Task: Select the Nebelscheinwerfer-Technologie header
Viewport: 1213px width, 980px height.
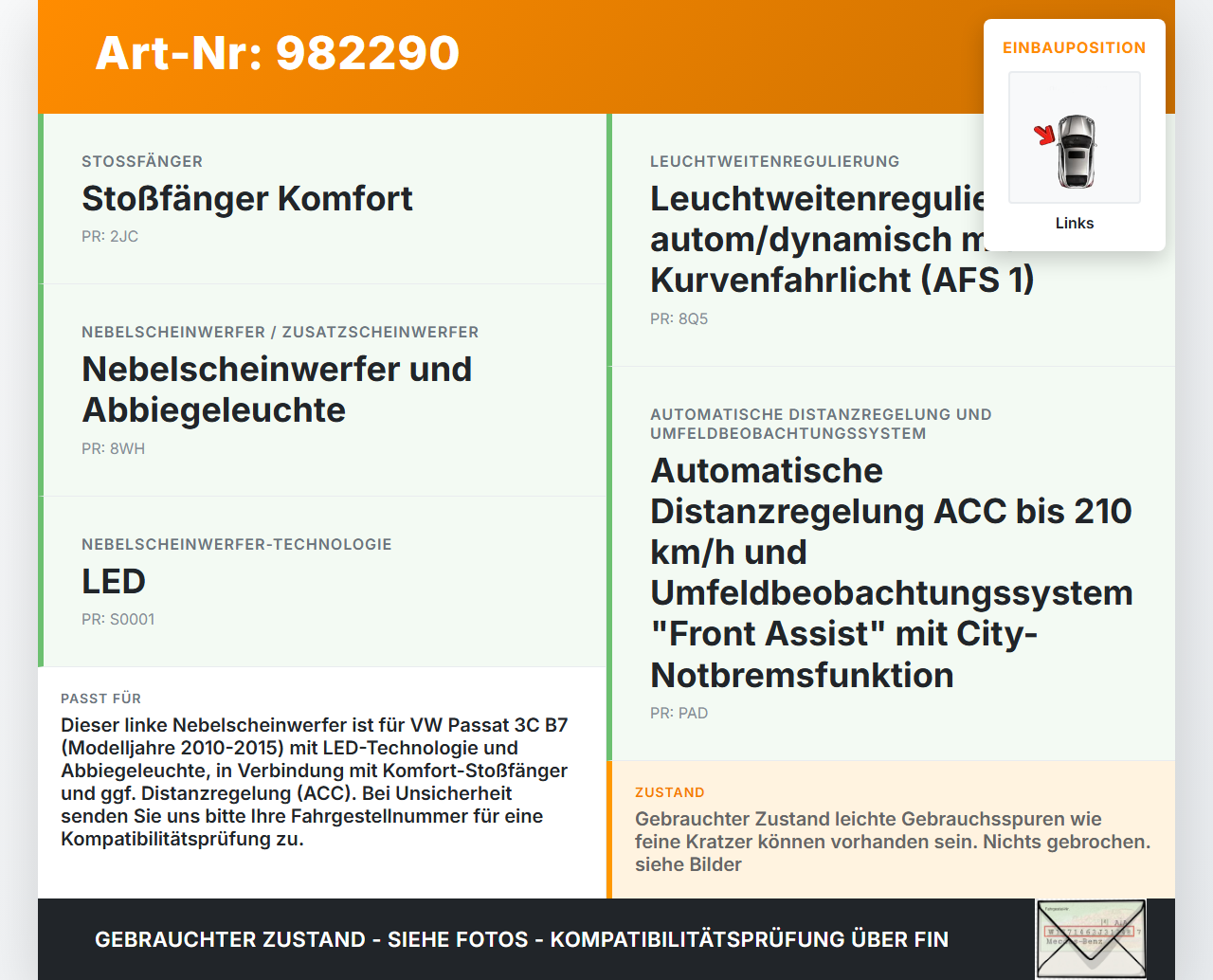Action: coord(236,544)
